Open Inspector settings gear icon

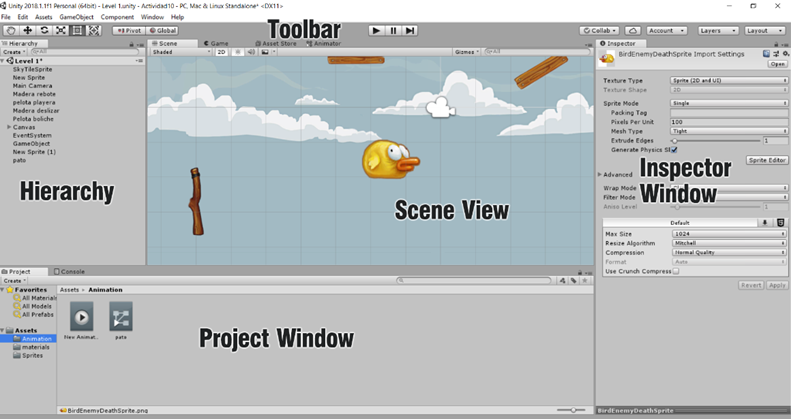pos(785,54)
